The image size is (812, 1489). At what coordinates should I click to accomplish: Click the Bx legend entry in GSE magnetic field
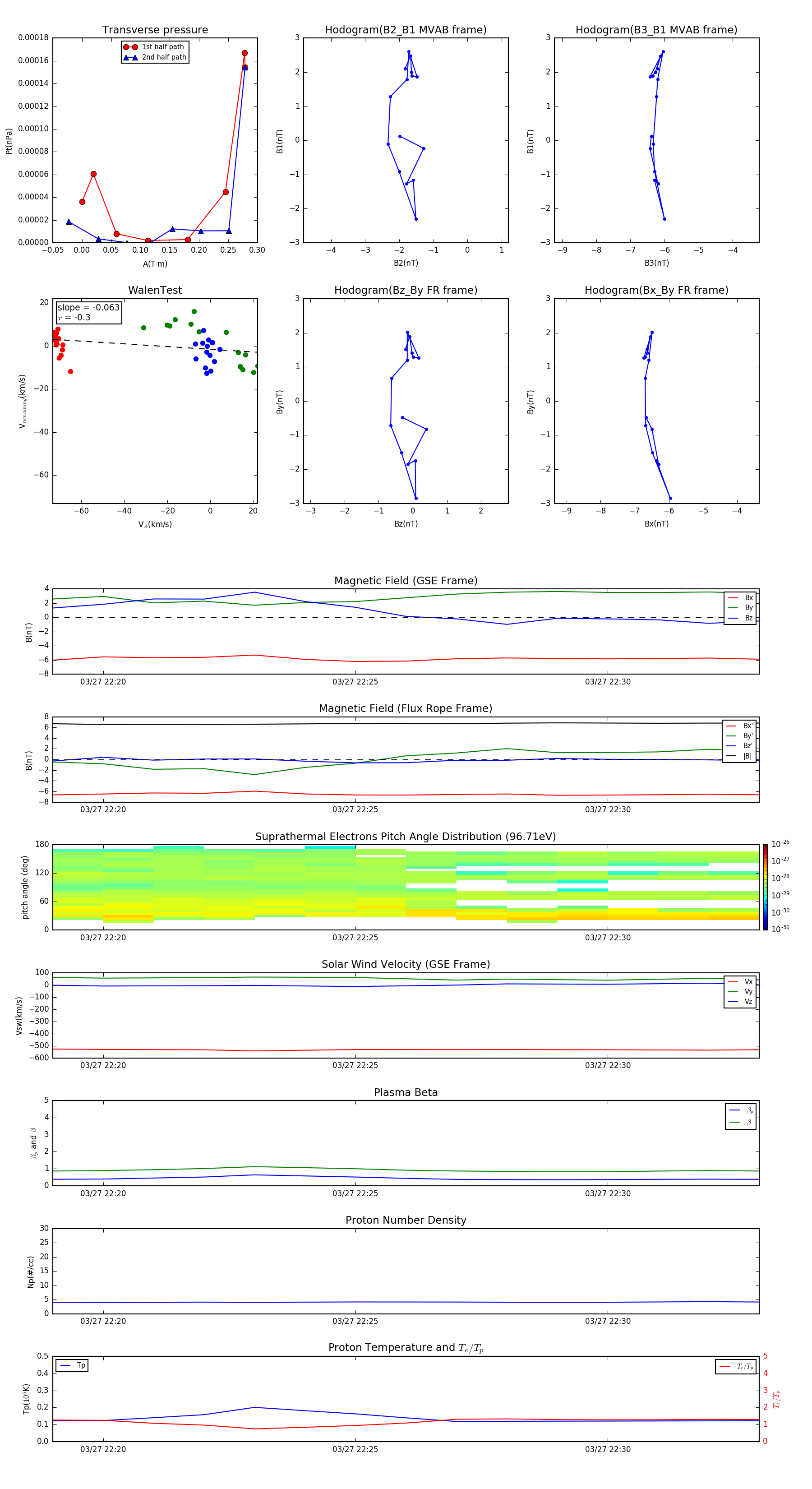tap(740, 598)
